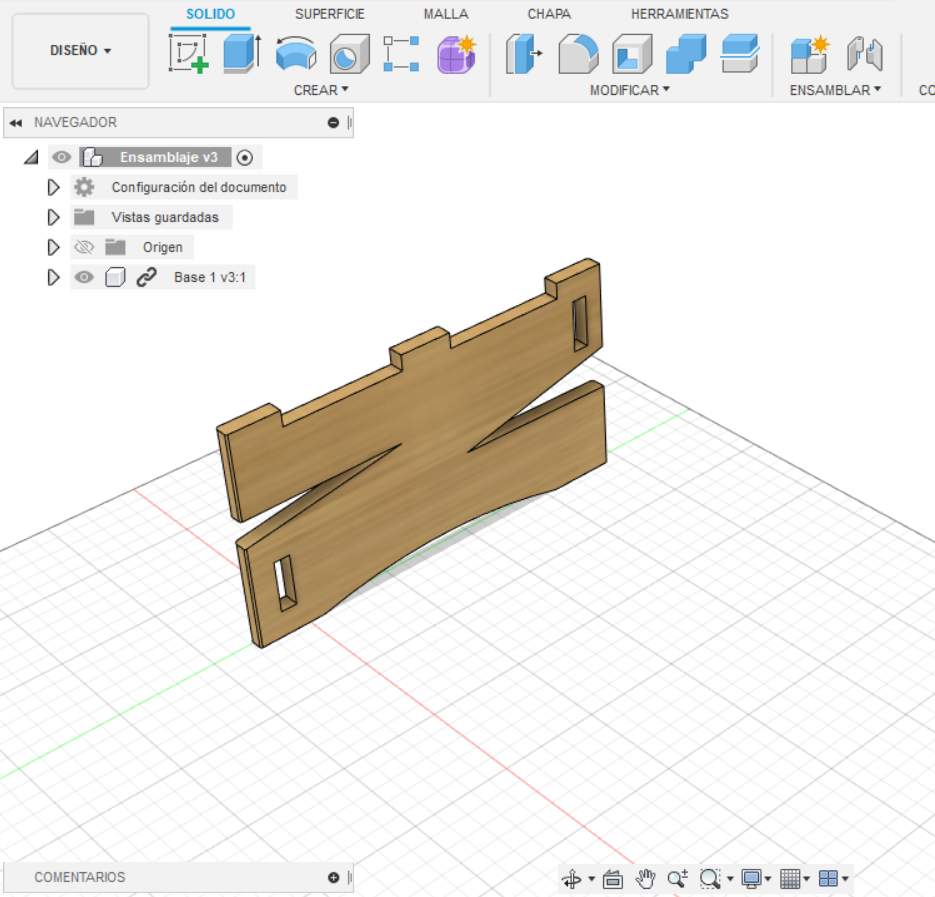
Task: Expand the Base 1 v3:1 node
Action: point(53,277)
